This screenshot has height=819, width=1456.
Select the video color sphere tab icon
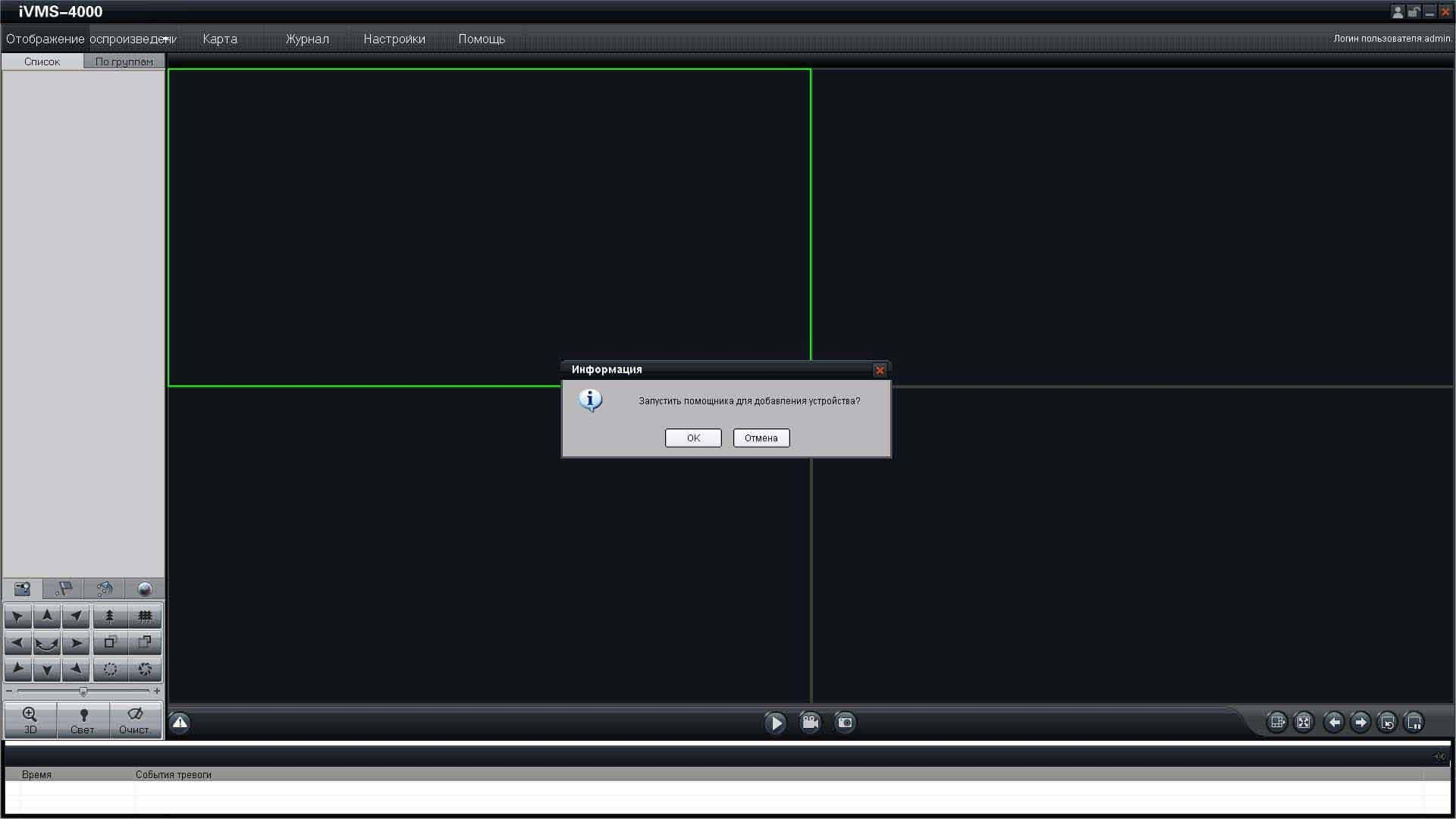(145, 589)
